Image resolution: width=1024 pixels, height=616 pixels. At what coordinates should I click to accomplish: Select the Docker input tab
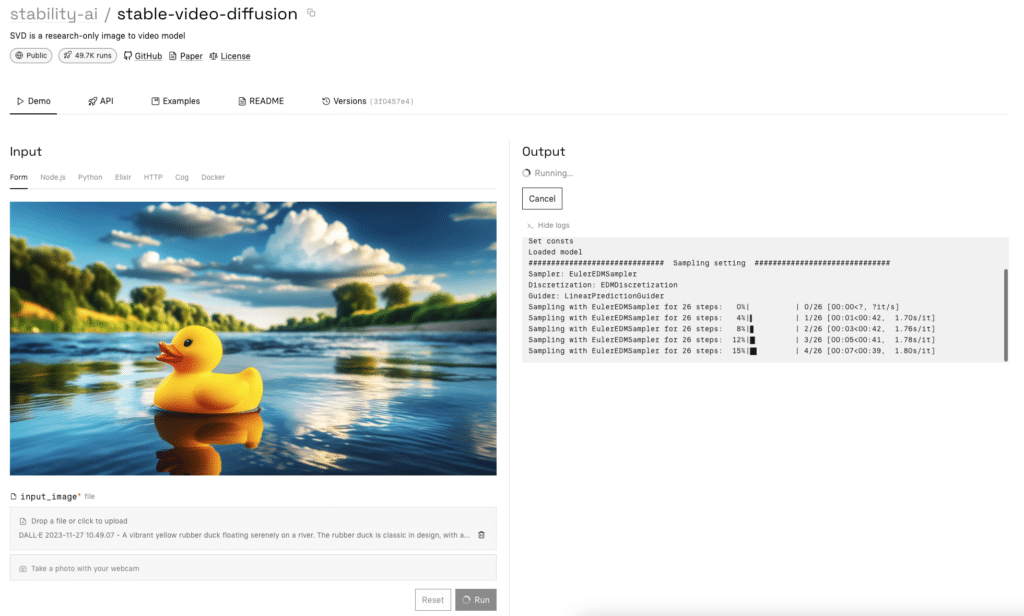213,178
